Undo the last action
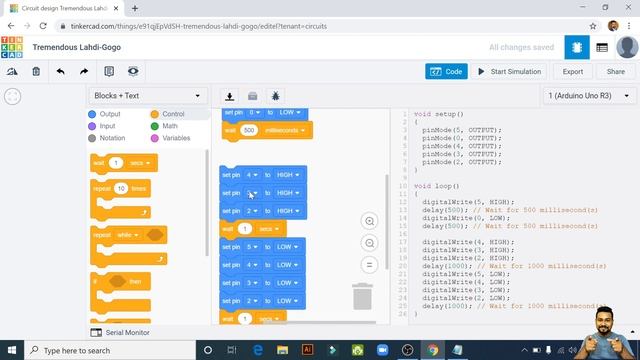The image size is (640, 360). [x=60, y=71]
